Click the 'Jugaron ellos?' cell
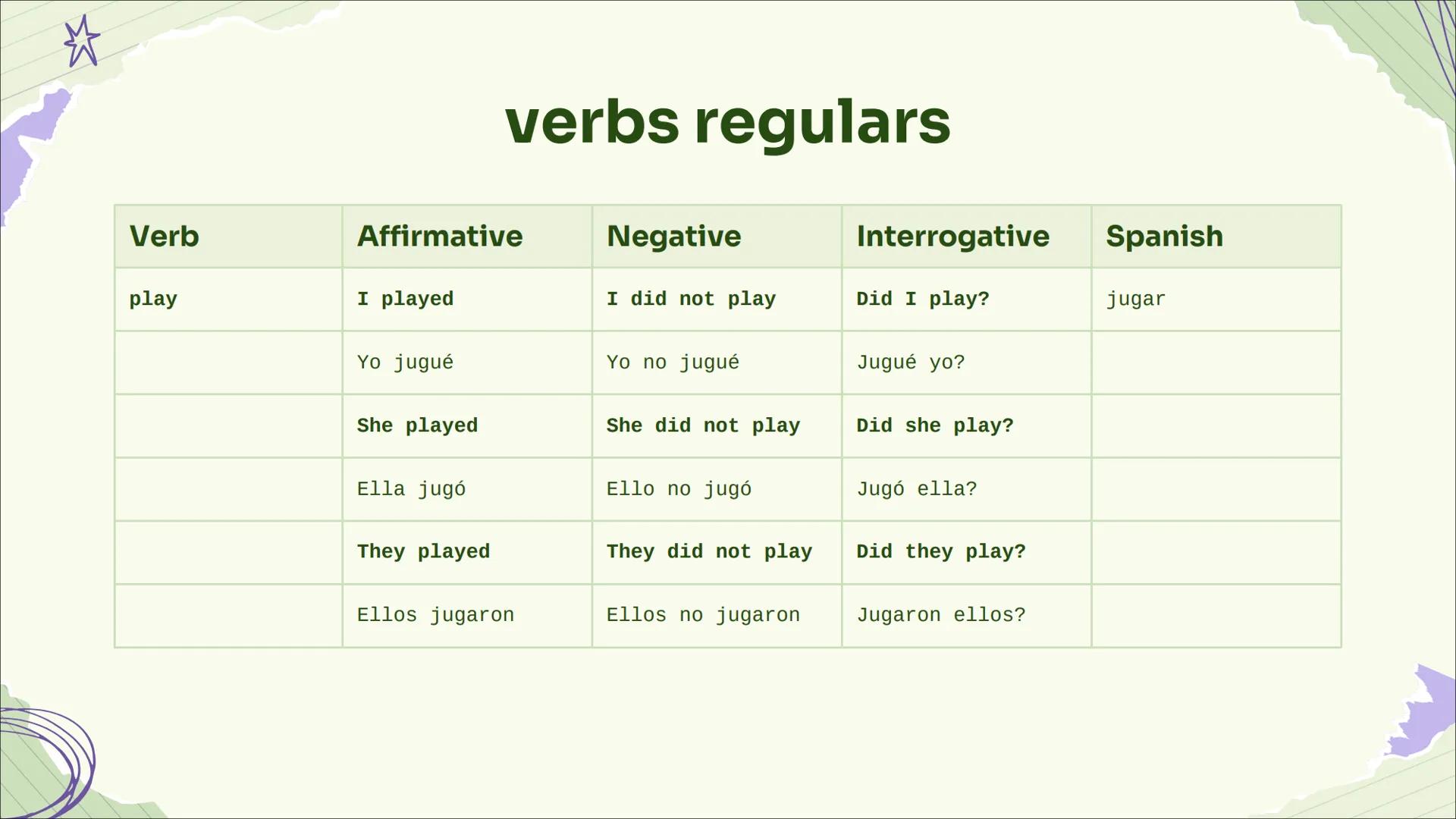1456x819 pixels. [940, 615]
